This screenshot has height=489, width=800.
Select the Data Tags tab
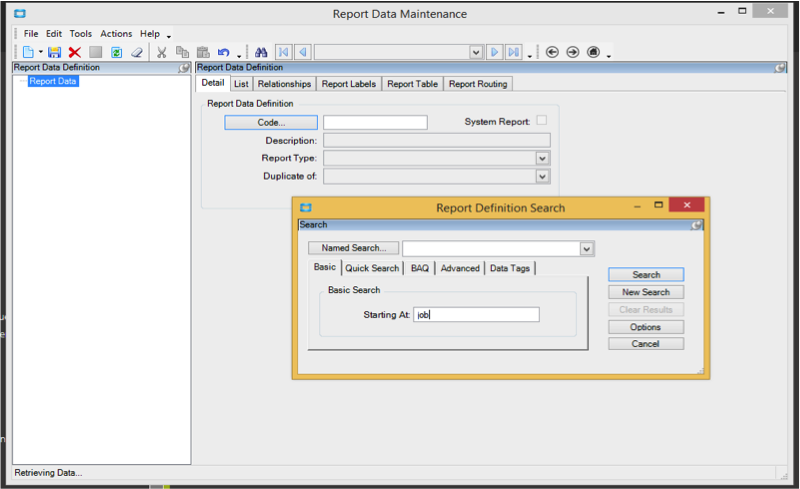[510, 268]
